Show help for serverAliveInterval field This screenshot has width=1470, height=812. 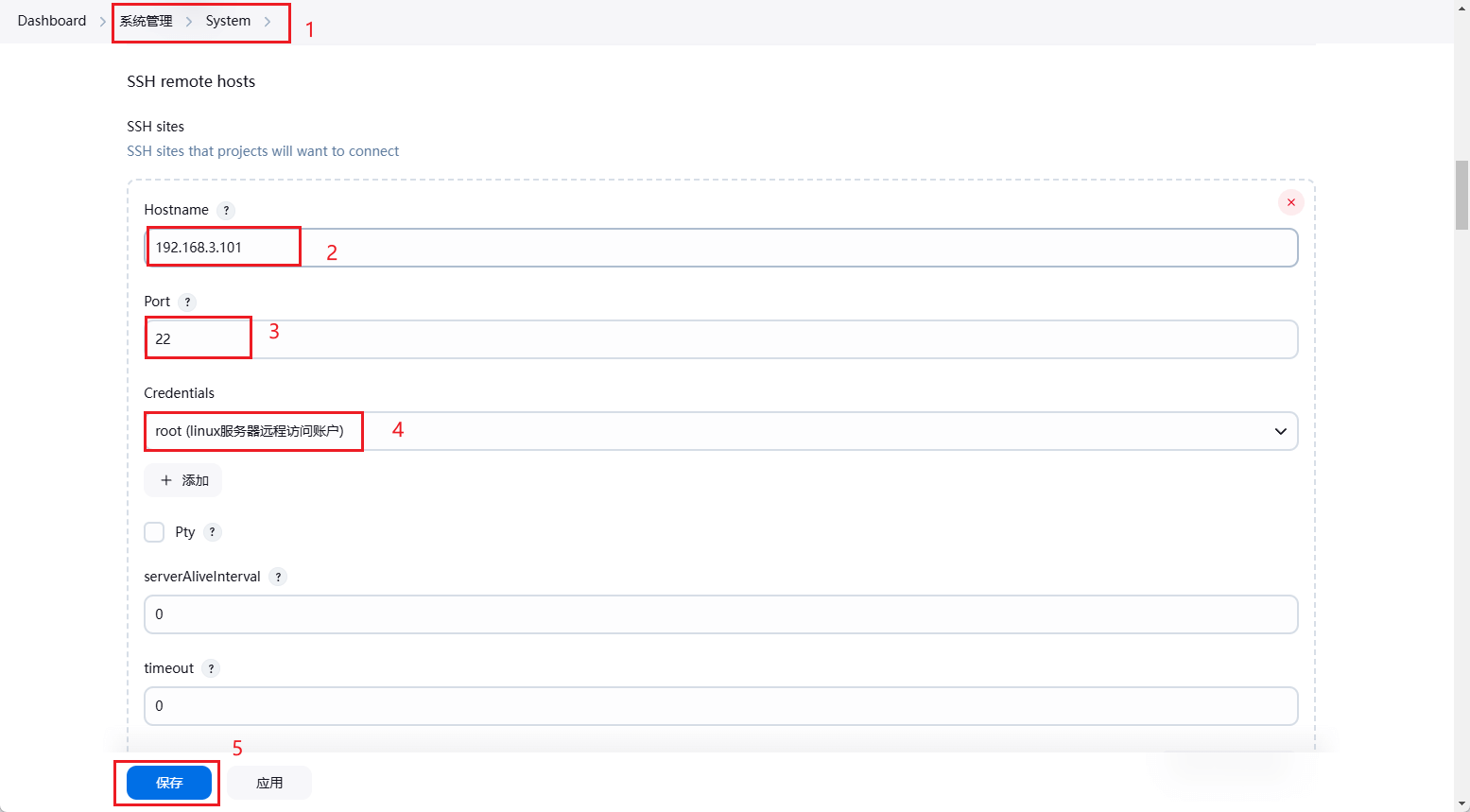click(278, 577)
